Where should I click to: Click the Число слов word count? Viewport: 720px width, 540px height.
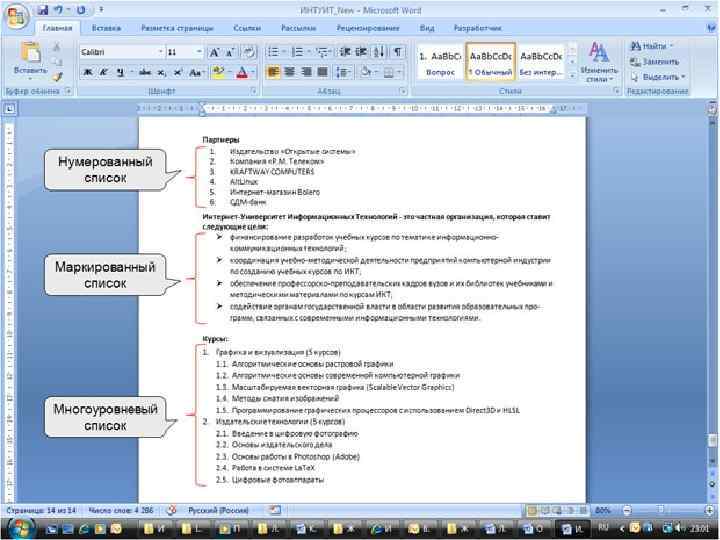(121, 510)
